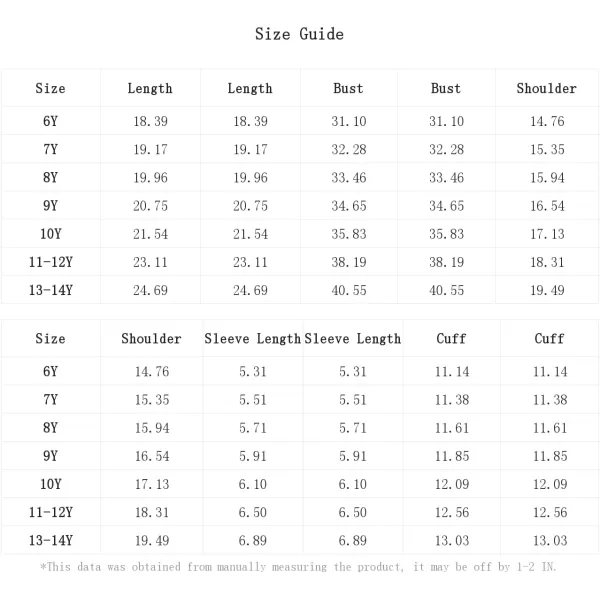Click the second Cuff column header
Screen dimensions: 600x600
549,339
